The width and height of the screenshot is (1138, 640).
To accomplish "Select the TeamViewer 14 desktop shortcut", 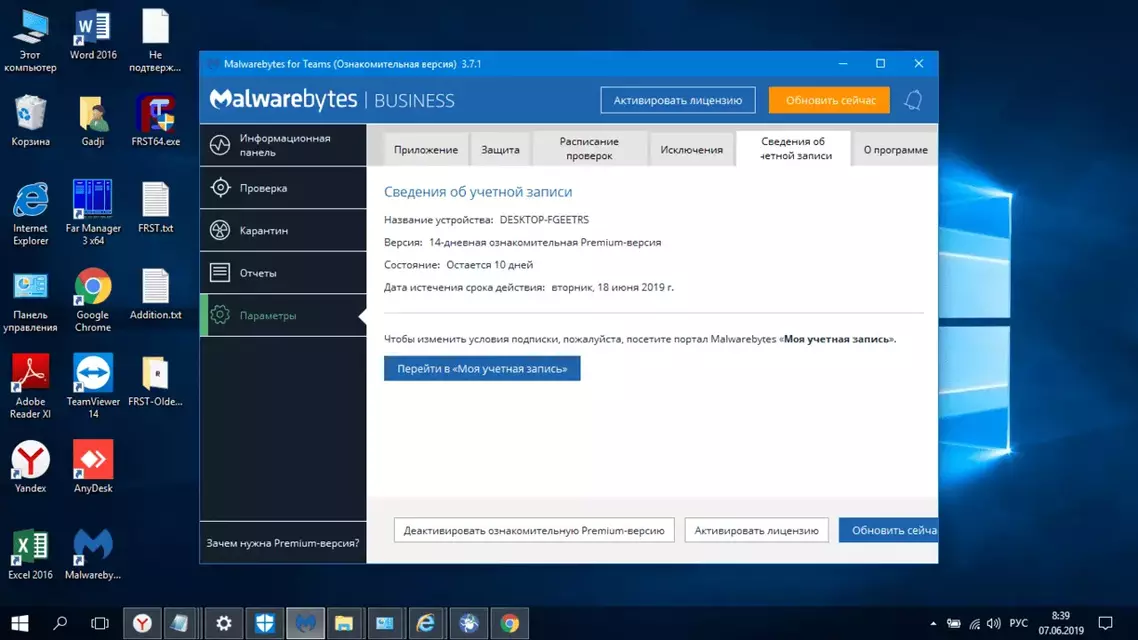I will pos(93,387).
